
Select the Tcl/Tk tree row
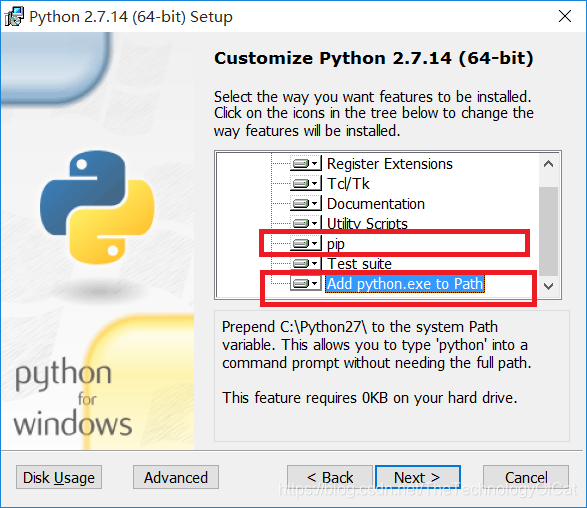348,183
